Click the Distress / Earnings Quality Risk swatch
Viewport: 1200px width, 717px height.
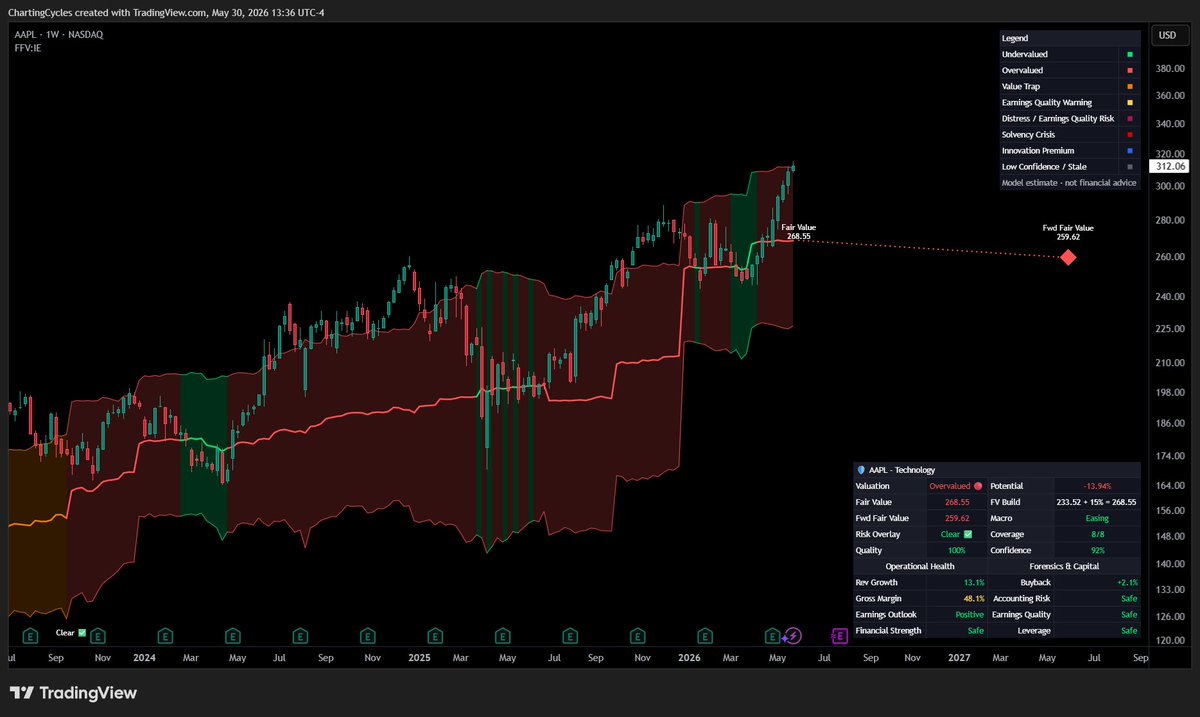pos(1129,119)
